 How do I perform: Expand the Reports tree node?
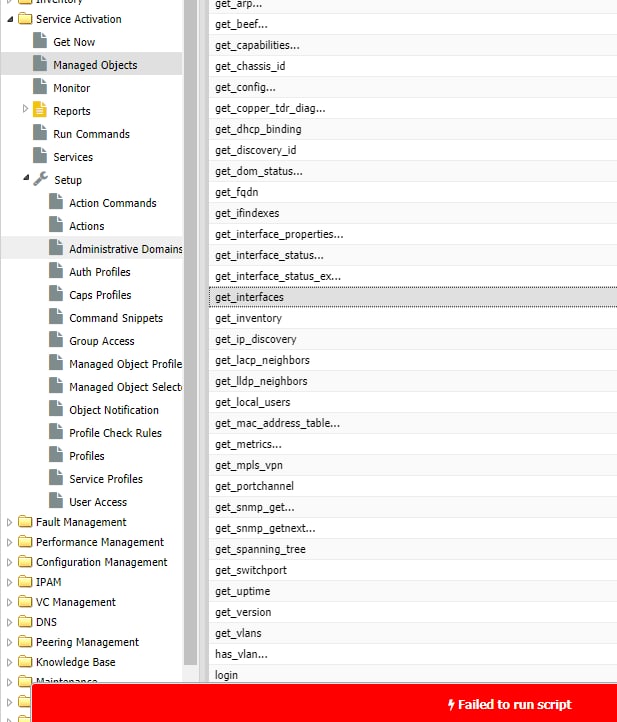pos(25,109)
